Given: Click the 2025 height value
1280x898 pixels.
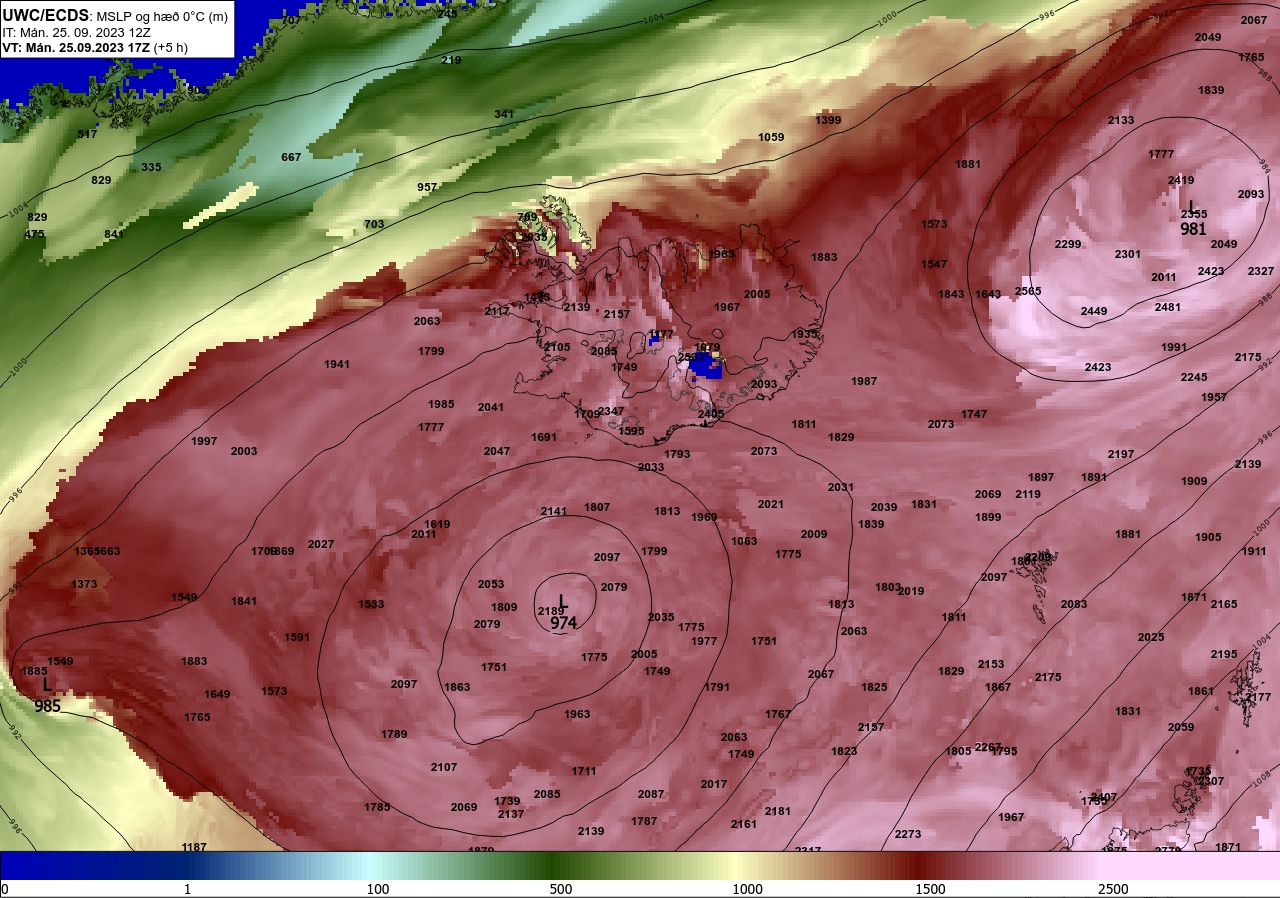Looking at the screenshot, I should pyautogui.click(x=1151, y=637).
